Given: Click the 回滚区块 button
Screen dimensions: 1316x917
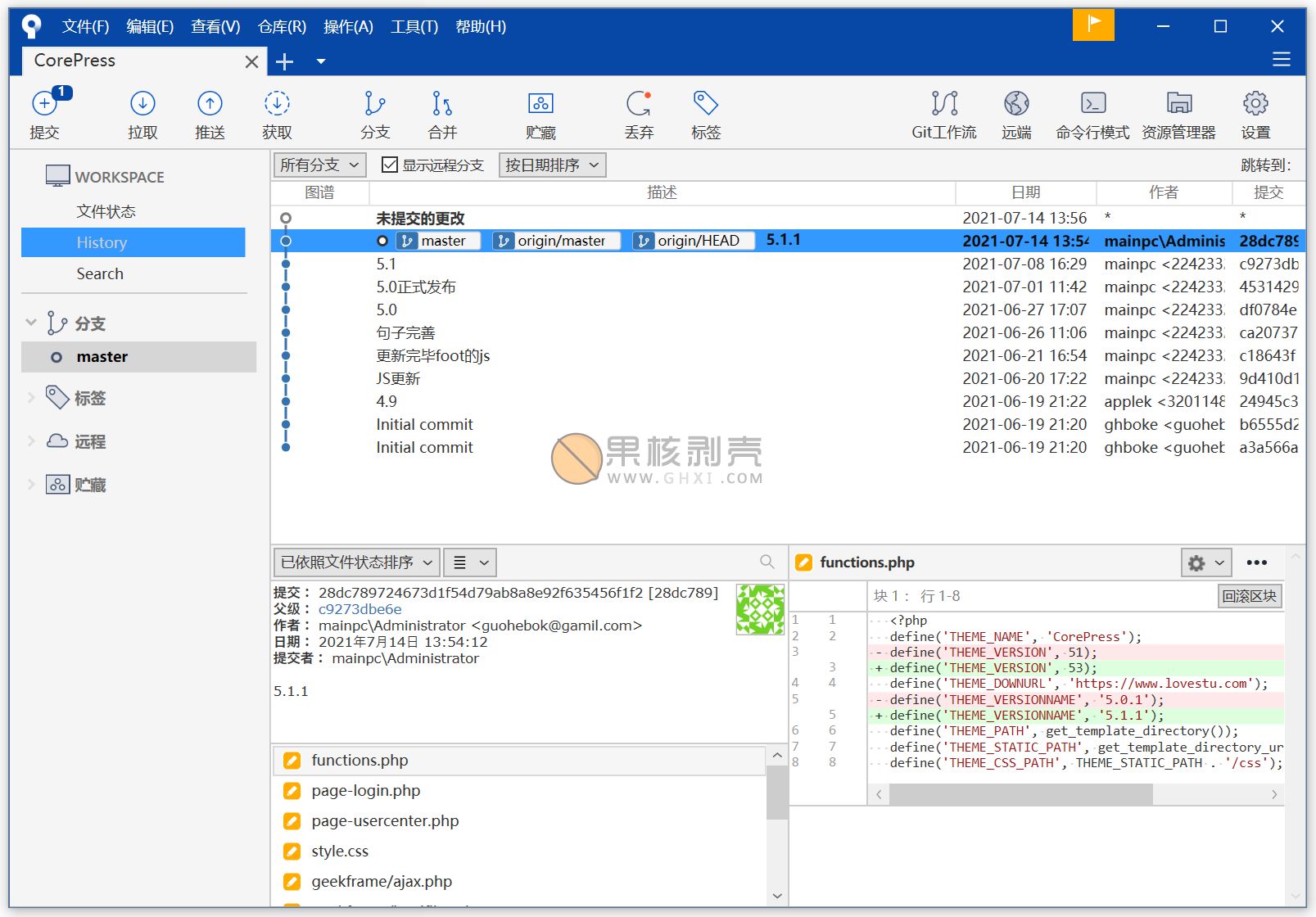Looking at the screenshot, I should click(1249, 596).
